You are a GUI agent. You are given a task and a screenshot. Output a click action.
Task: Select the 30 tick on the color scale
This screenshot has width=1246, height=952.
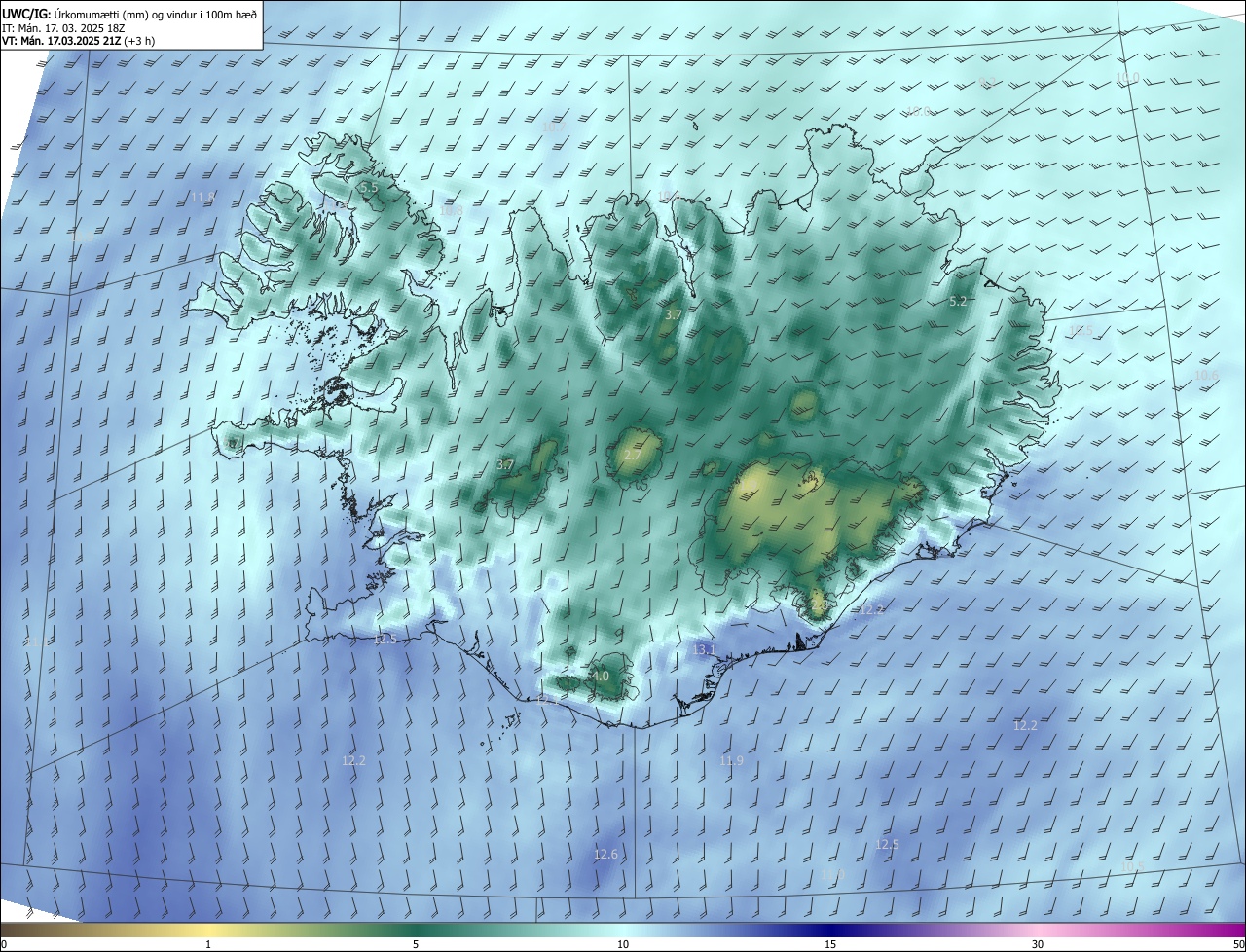(1038, 944)
